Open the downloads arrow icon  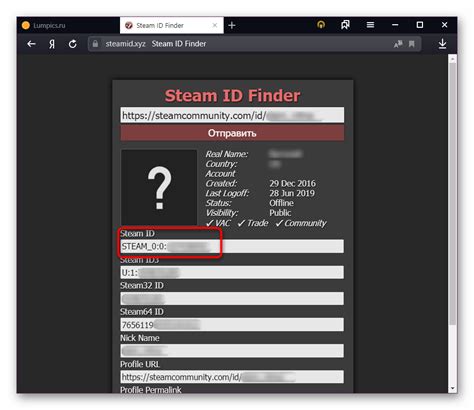(x=442, y=44)
